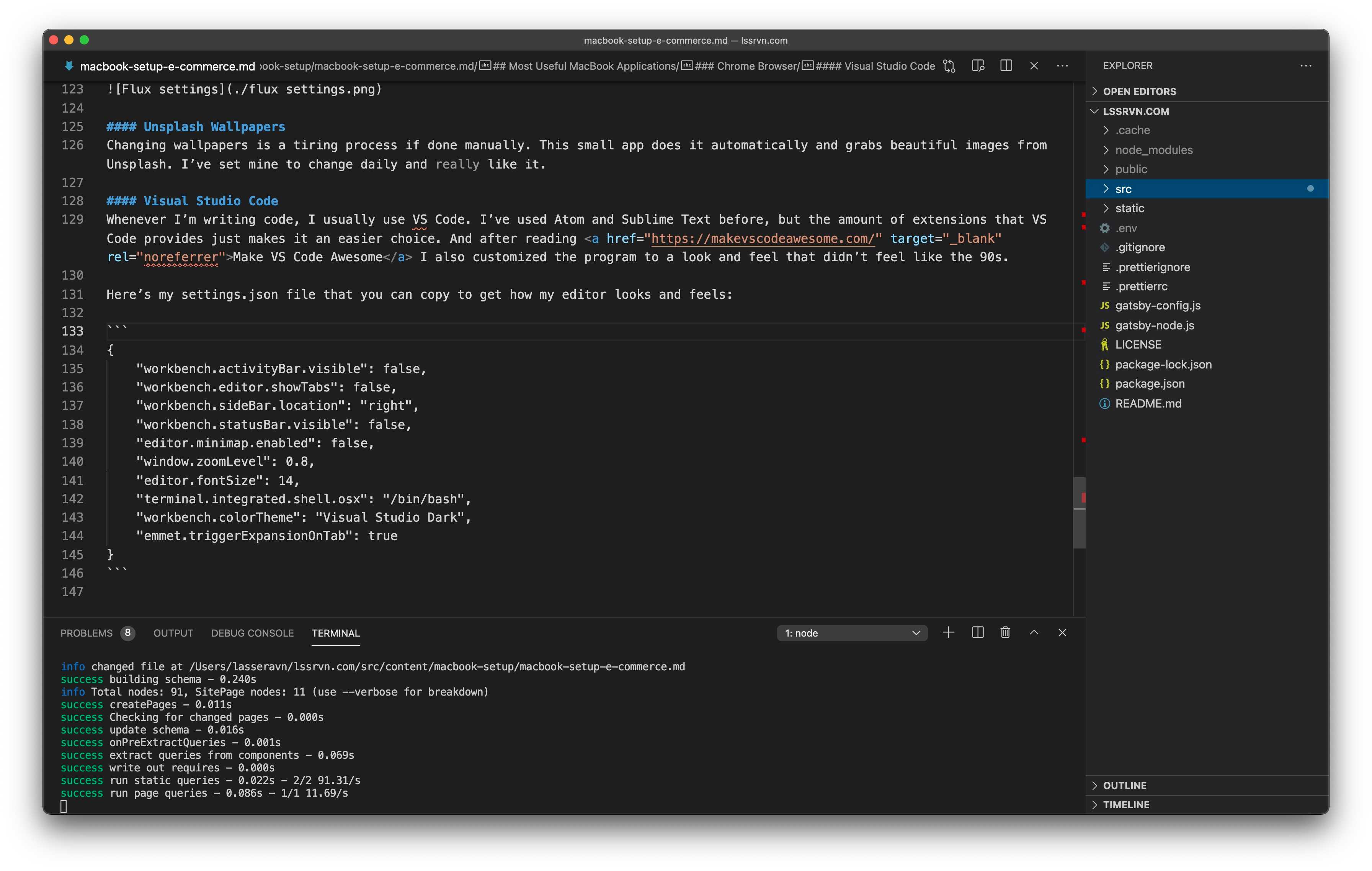Click the '#### Visual Studio Code' heading line
Viewport: 1372px width, 871px height.
[193, 201]
